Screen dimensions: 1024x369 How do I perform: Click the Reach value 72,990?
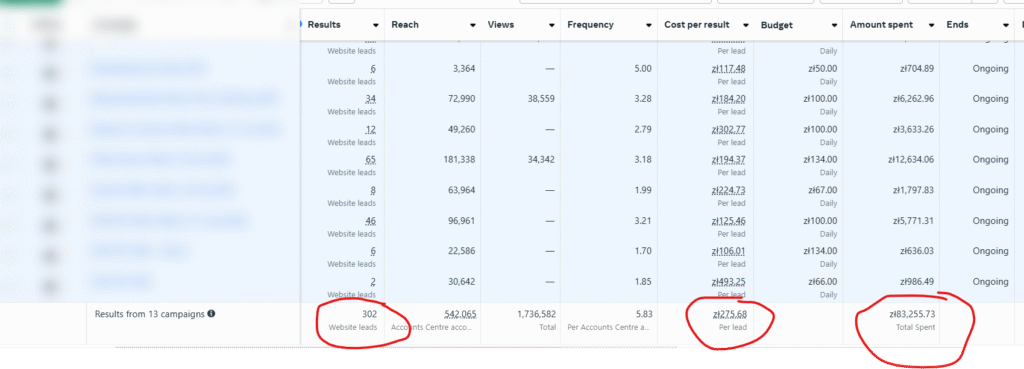pos(461,99)
